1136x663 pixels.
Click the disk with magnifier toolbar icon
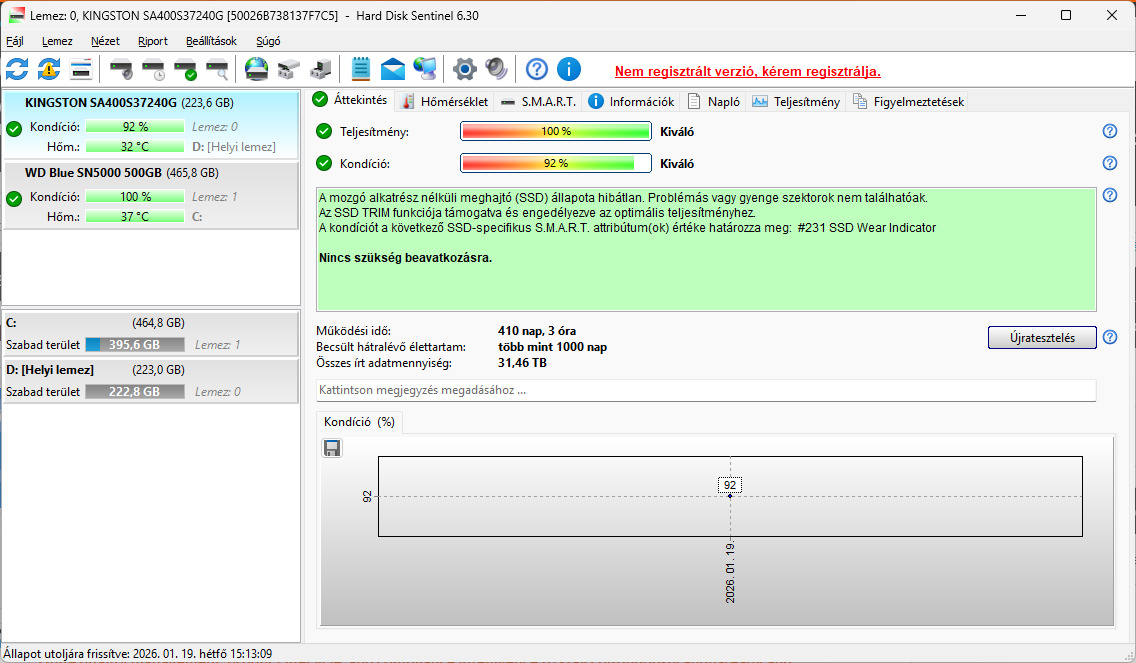click(x=217, y=70)
